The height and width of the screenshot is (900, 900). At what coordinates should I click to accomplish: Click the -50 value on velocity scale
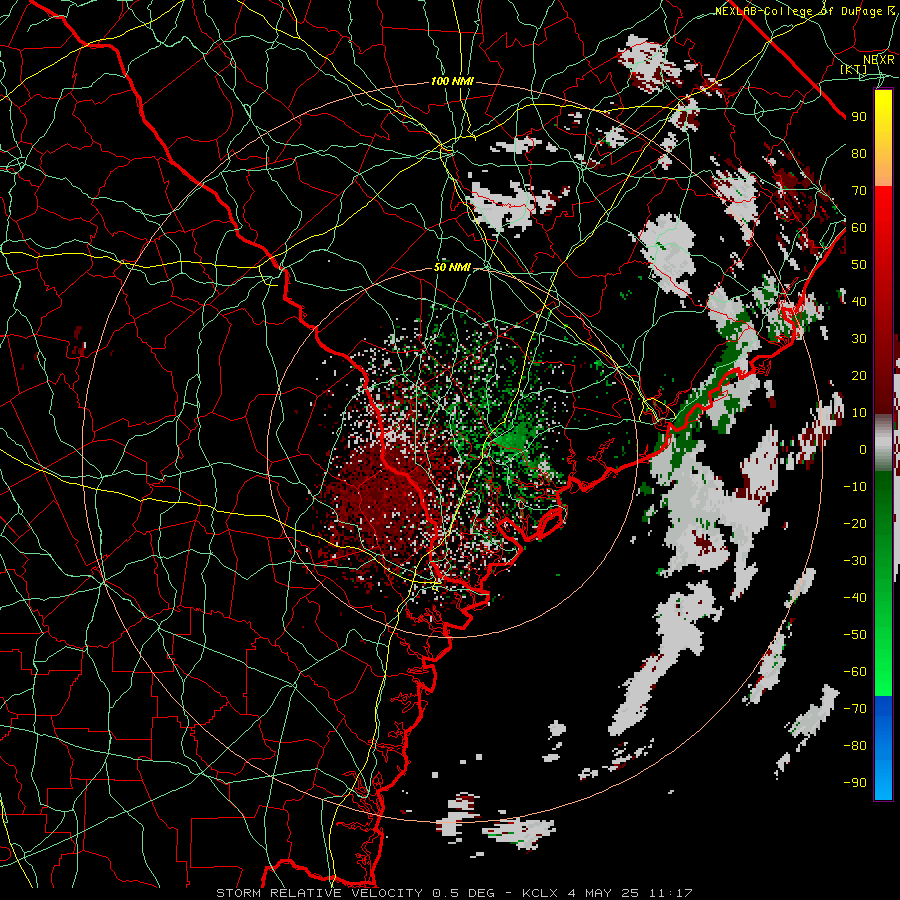[x=855, y=635]
